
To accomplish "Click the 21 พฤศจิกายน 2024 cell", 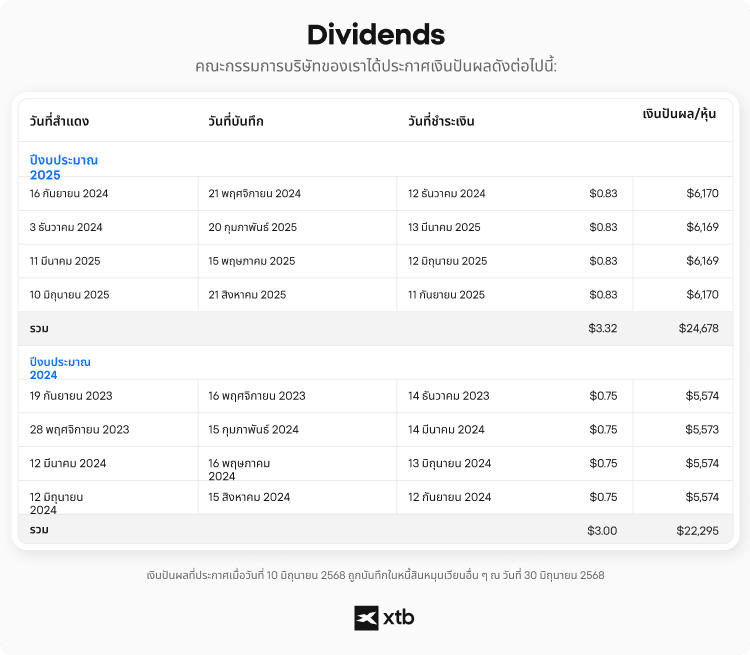I will (x=254, y=193).
